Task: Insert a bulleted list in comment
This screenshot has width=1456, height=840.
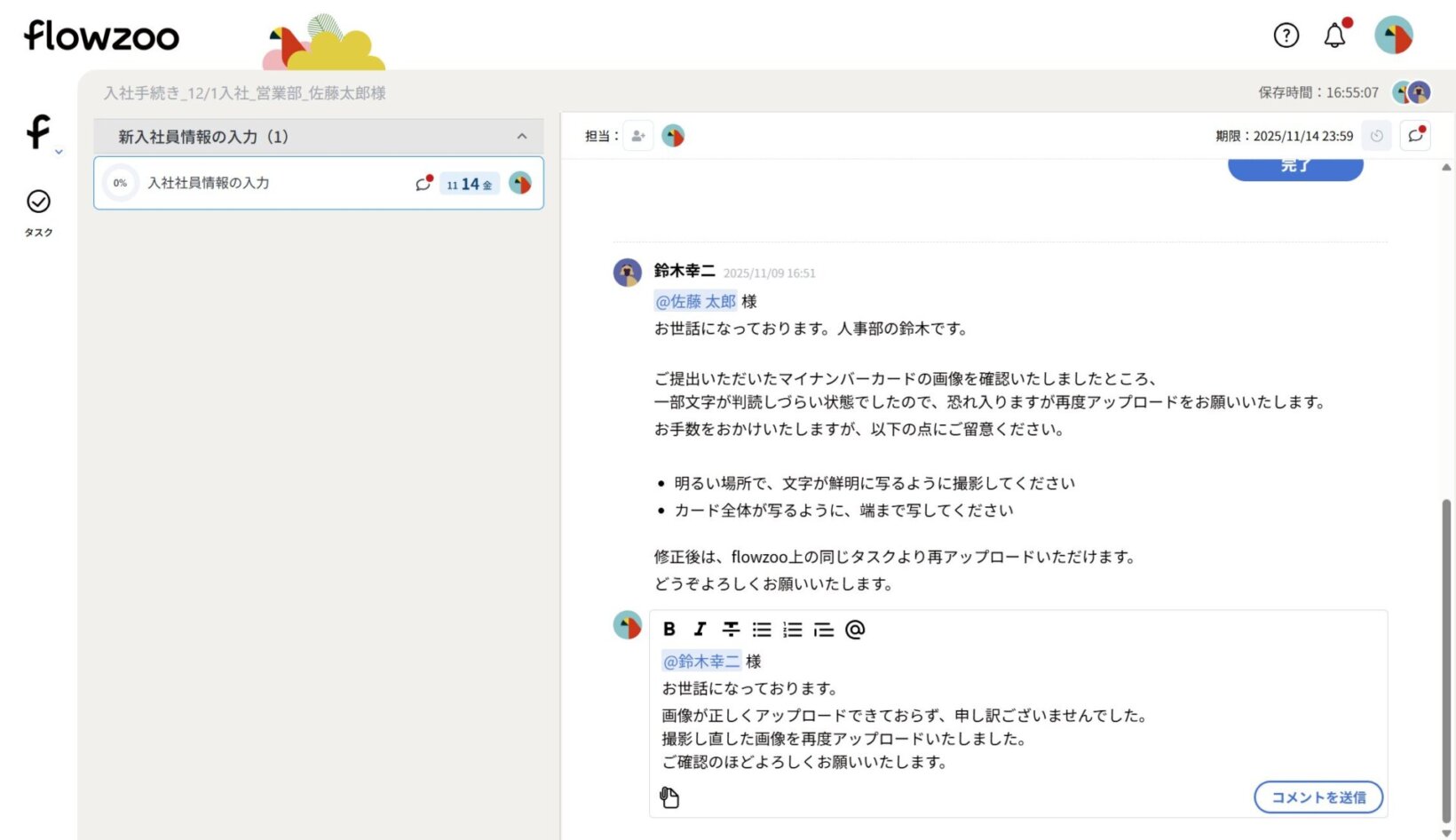Action: click(x=762, y=630)
